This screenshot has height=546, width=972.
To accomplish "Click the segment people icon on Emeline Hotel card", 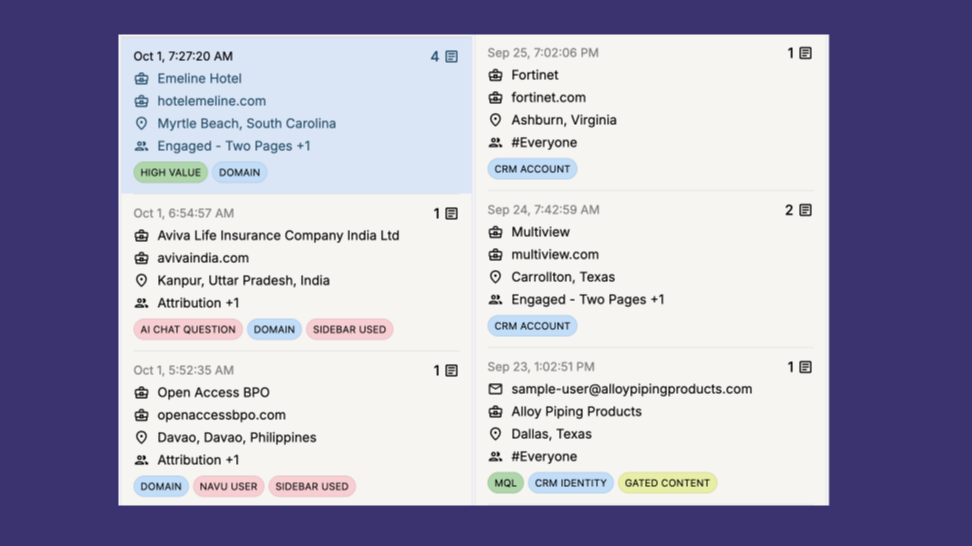I will coord(141,146).
